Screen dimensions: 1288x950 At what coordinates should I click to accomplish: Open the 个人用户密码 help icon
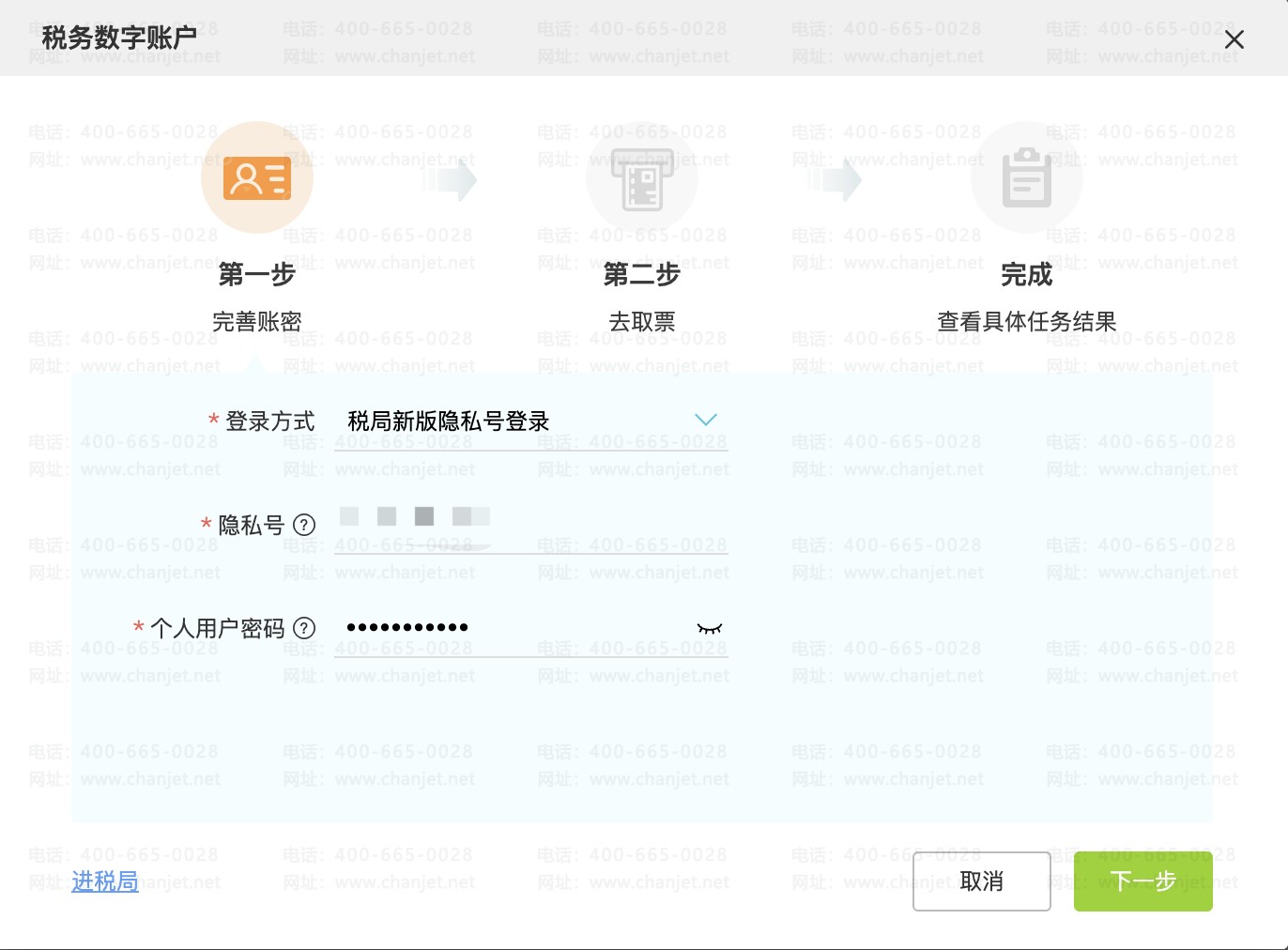(x=304, y=628)
